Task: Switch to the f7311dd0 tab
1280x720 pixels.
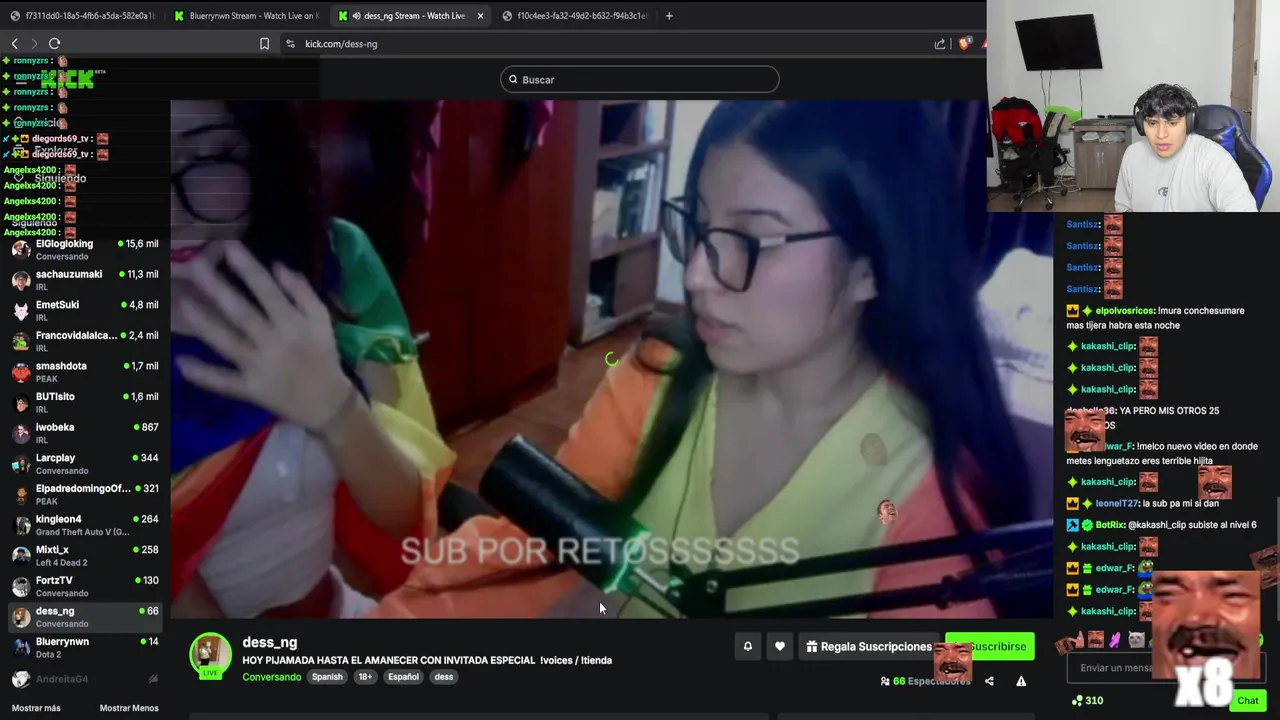Action: click(82, 16)
